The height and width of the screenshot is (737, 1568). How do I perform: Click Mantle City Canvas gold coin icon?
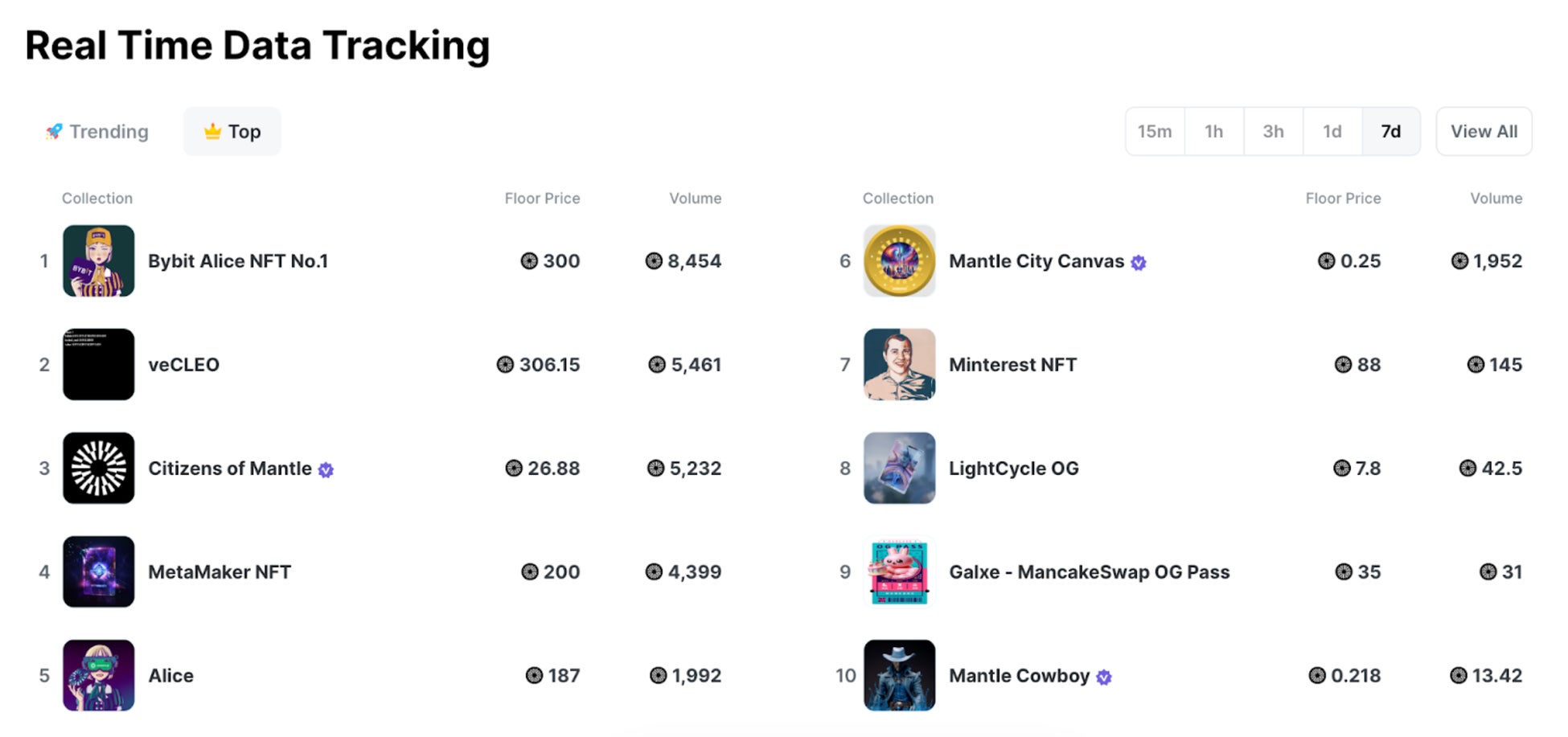pyautogui.click(x=899, y=261)
